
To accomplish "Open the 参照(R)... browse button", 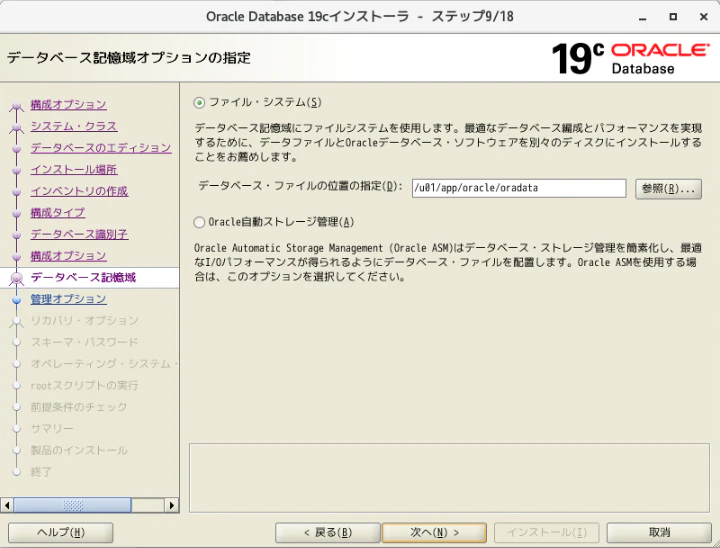I will tap(668, 189).
